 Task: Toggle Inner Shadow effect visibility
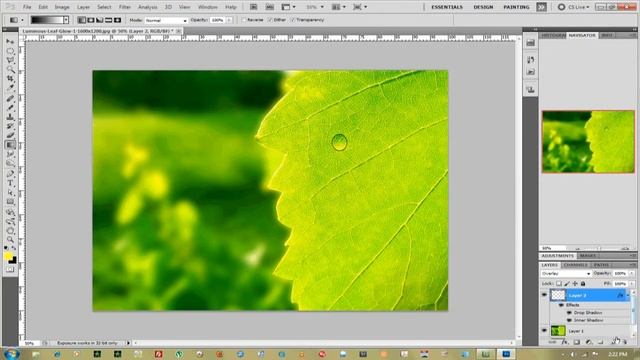(x=569, y=320)
